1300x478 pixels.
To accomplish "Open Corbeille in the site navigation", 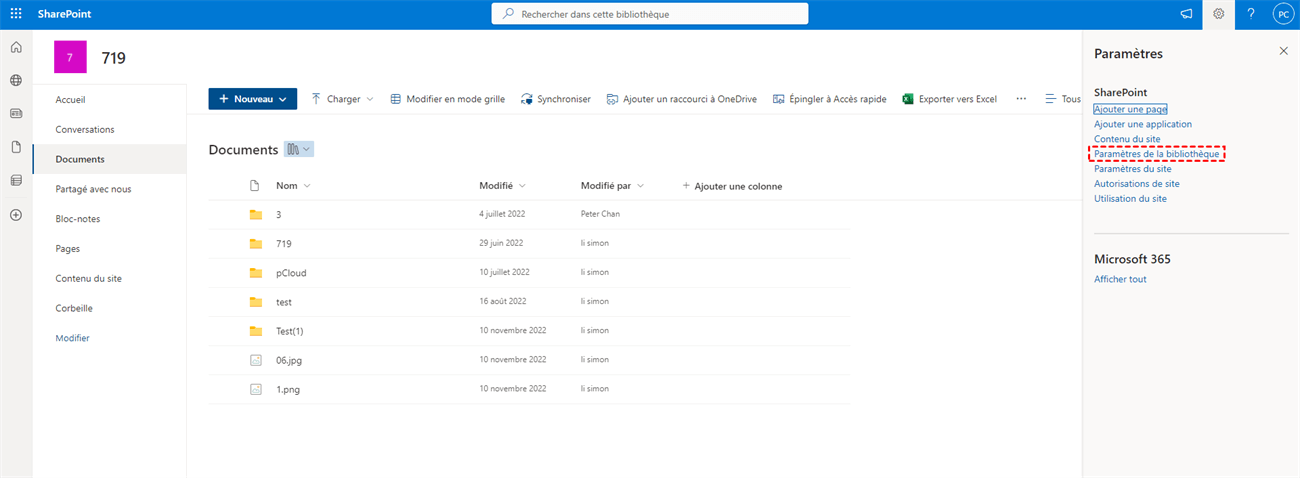I will tap(74, 308).
